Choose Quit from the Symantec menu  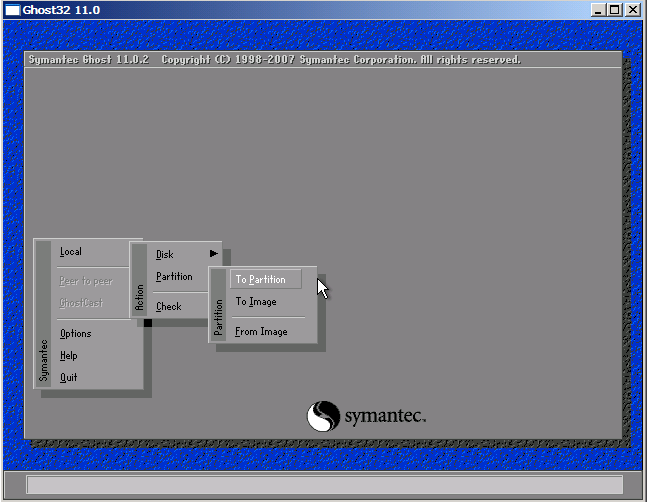point(68,377)
